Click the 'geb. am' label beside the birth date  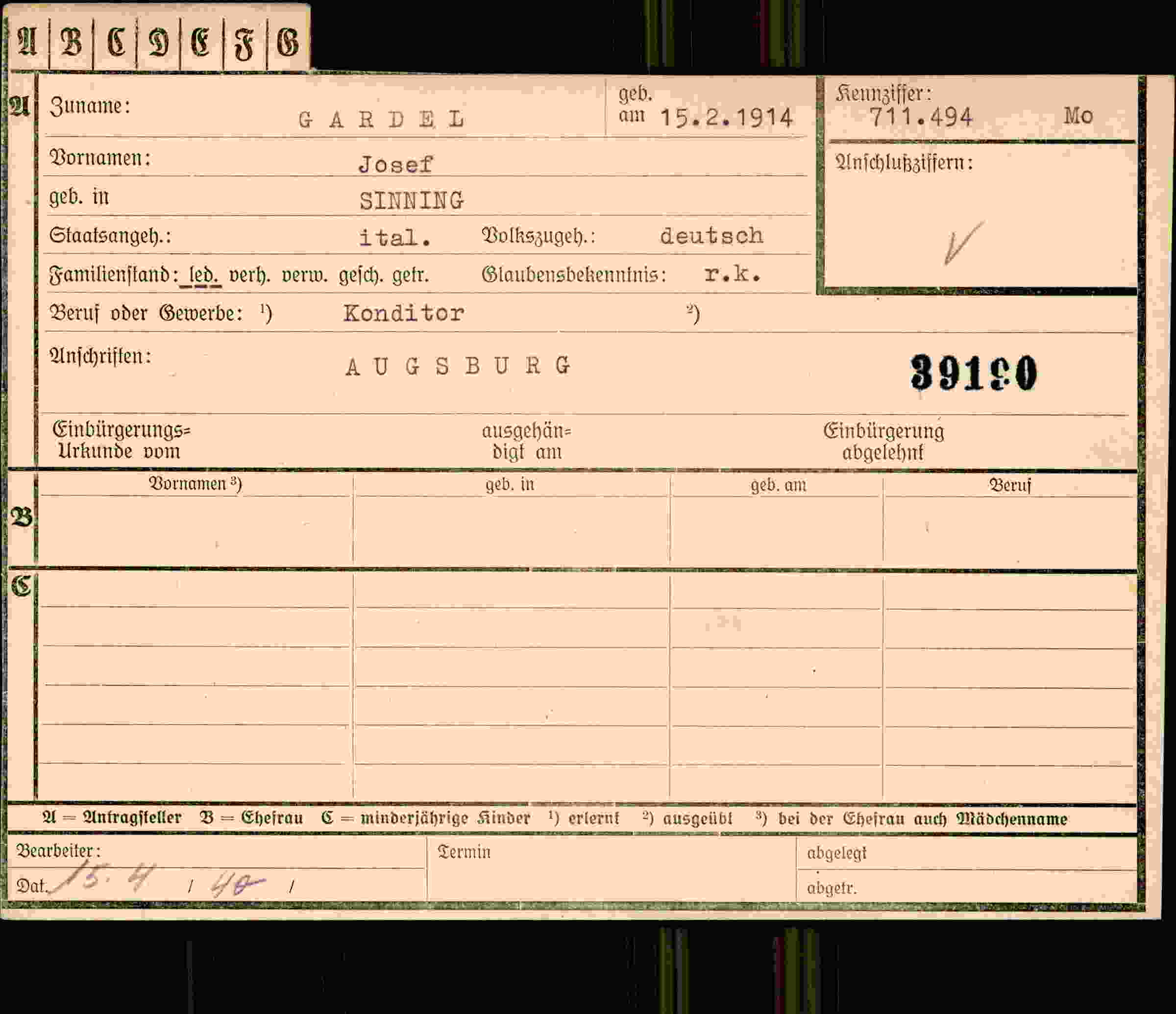[635, 104]
